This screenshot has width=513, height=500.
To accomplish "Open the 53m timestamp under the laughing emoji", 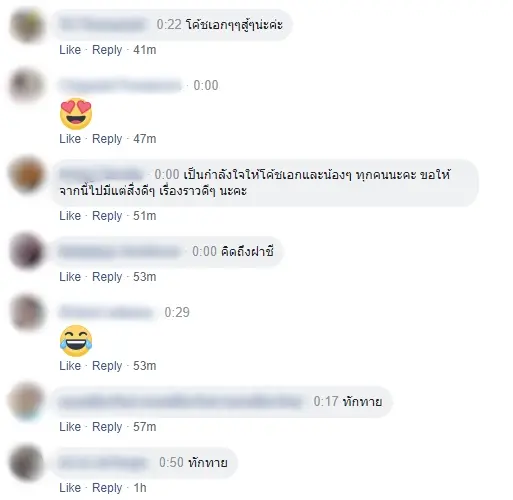I will pyautogui.click(x=145, y=366).
